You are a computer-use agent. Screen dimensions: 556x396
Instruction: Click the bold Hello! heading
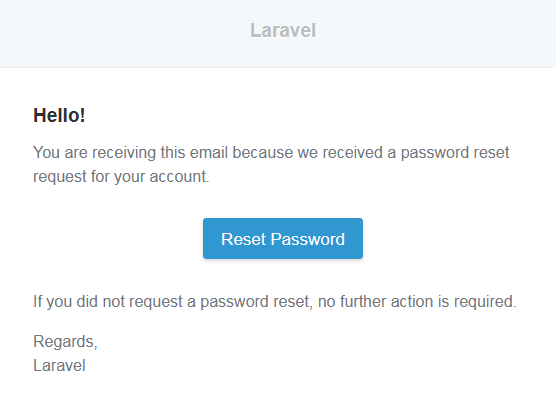coord(59,115)
